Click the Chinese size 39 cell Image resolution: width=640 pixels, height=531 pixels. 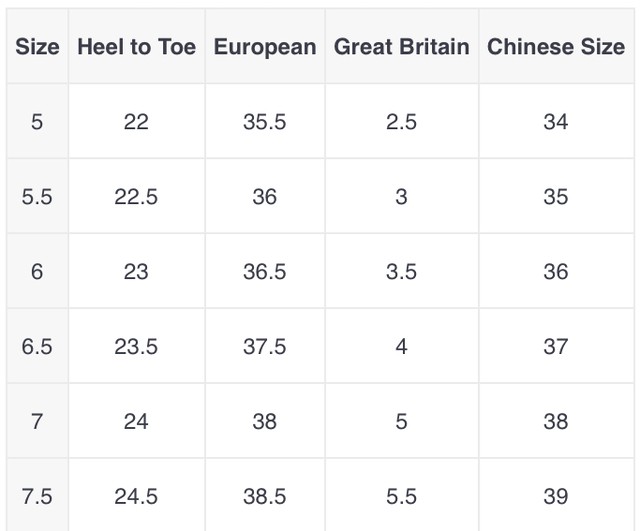point(556,496)
